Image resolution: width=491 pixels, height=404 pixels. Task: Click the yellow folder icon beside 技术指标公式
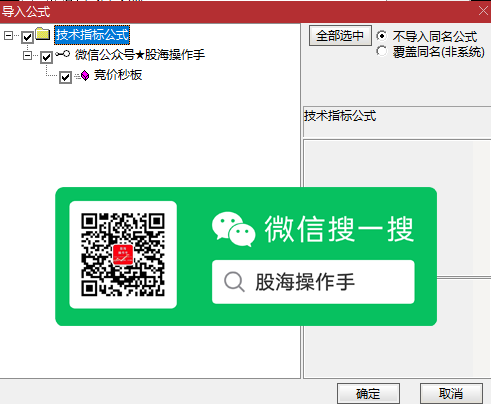tap(43, 34)
